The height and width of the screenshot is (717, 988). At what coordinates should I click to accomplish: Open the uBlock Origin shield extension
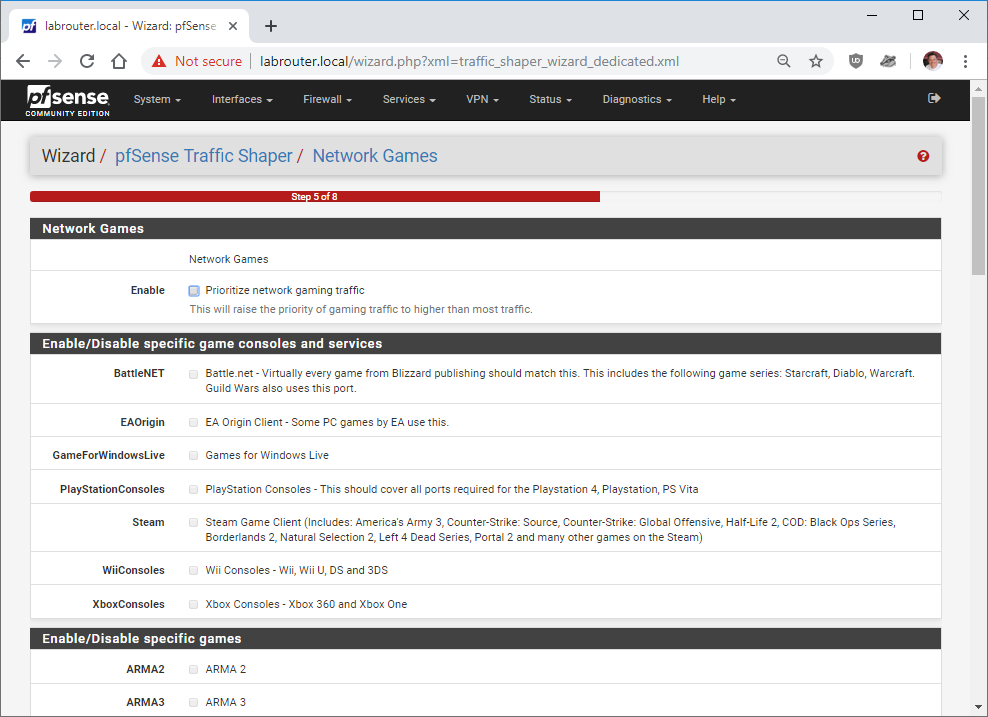coord(855,61)
